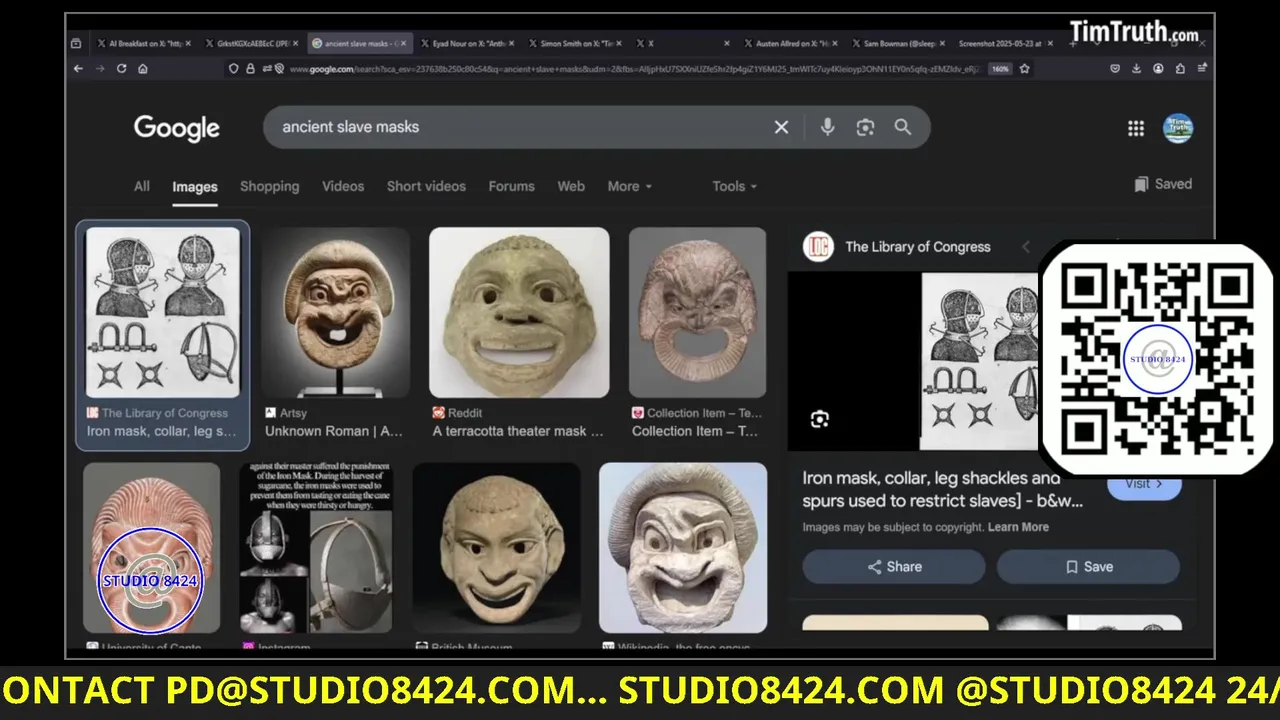Screen dimensions: 1280x720
Task: Bookmark this page with star icon
Action: (x=1024, y=69)
